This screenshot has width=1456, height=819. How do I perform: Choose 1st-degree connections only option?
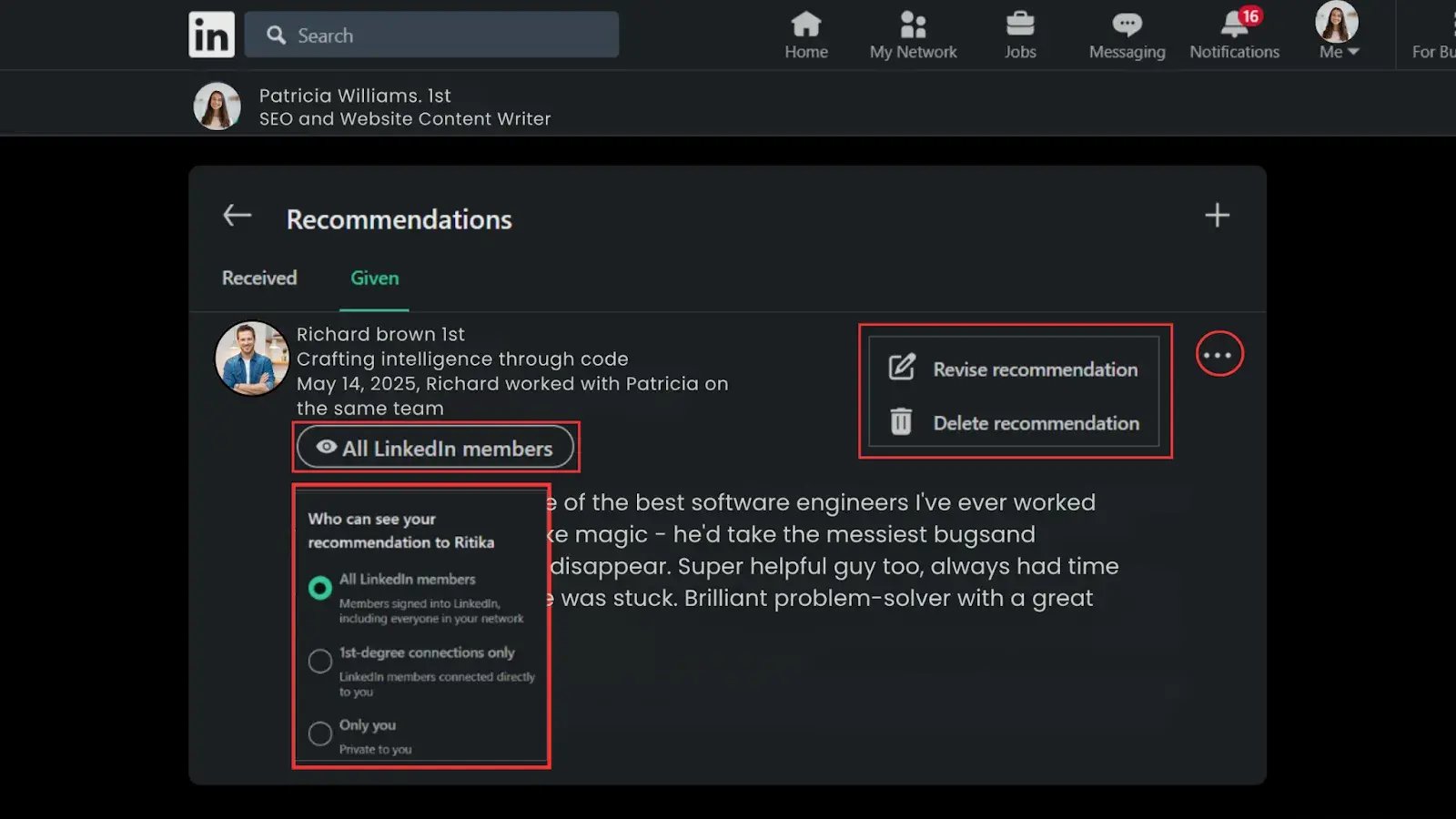click(320, 661)
